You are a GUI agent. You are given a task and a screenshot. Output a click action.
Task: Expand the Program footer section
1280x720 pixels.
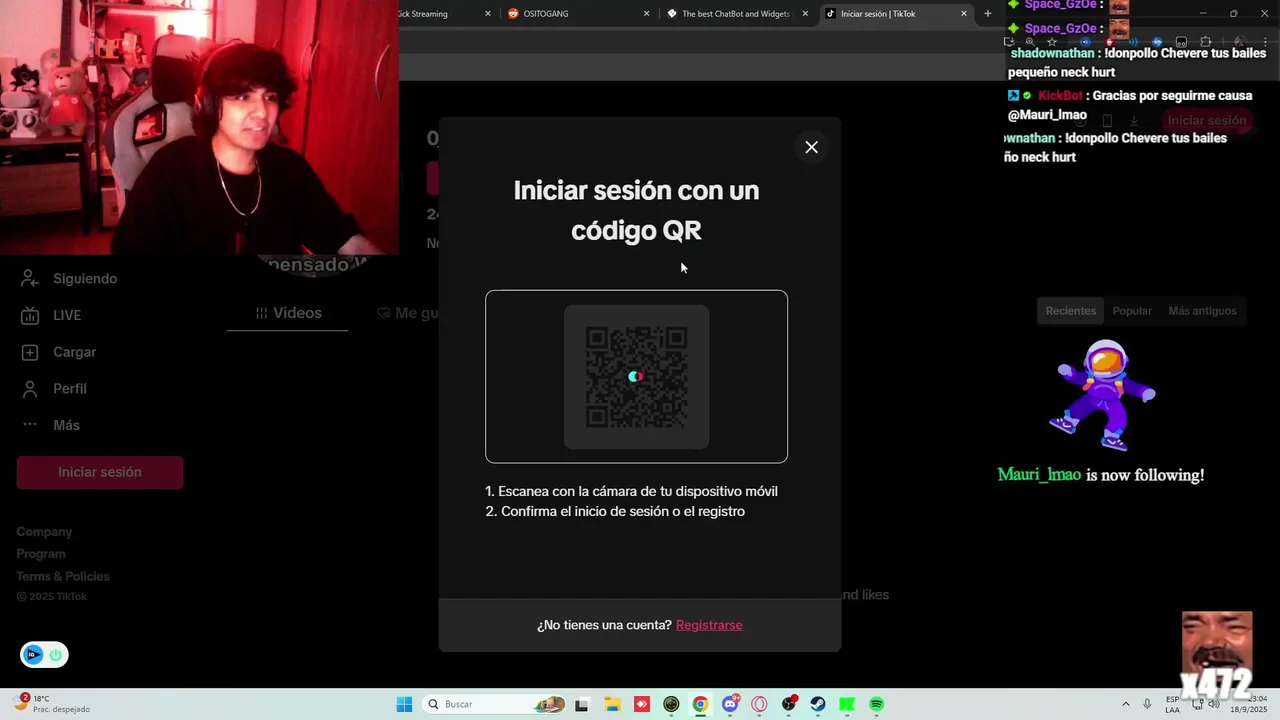pos(41,554)
